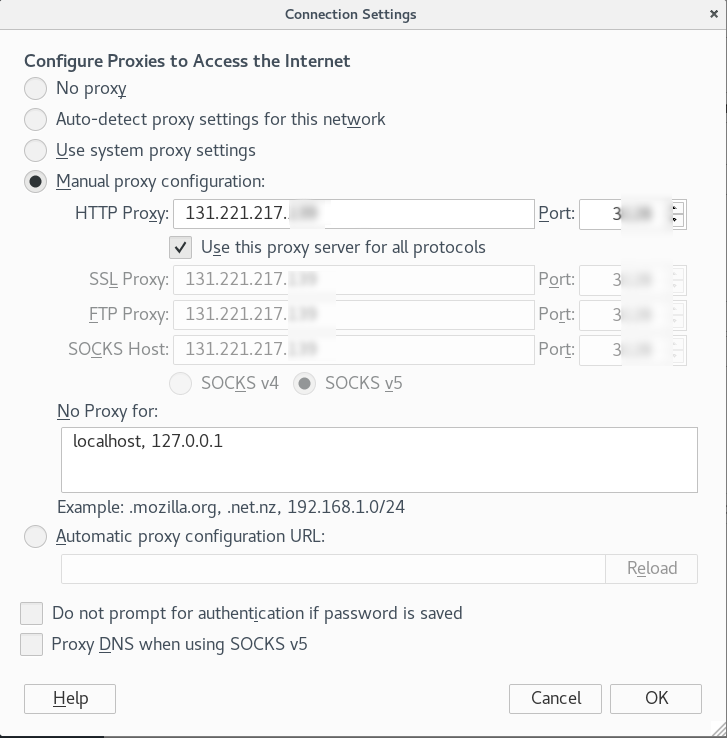The image size is (727, 738).
Task: Select the SOCKS v5 radio button
Action: click(x=304, y=384)
